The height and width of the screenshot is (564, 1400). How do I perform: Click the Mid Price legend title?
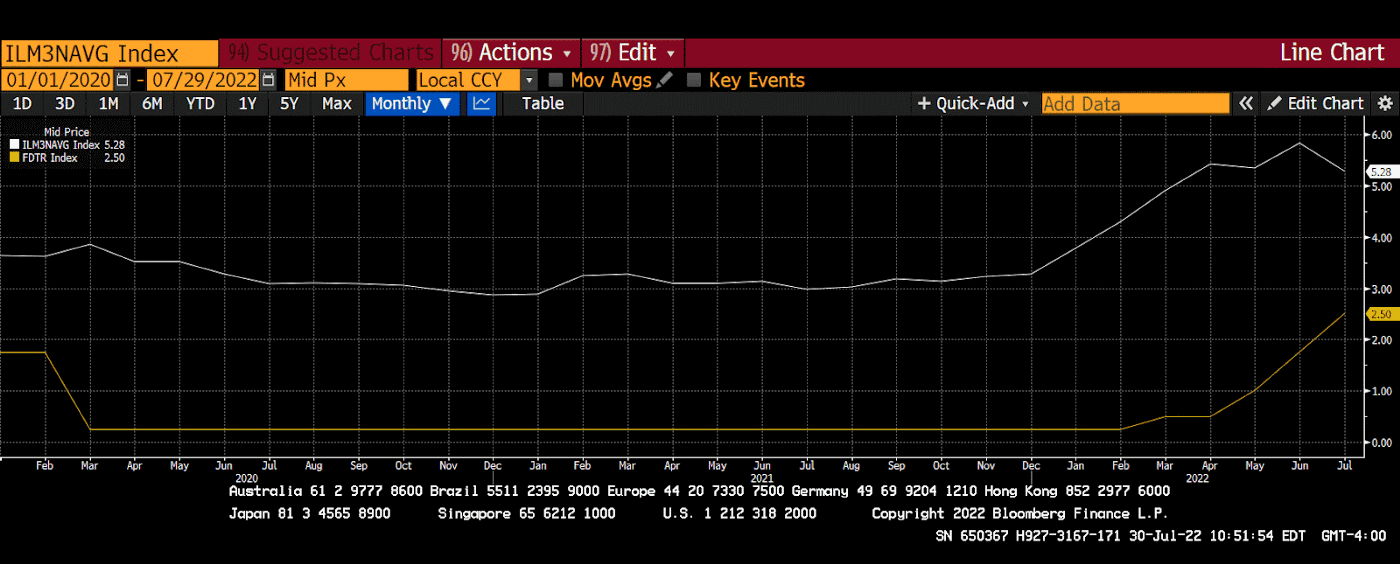[66, 132]
